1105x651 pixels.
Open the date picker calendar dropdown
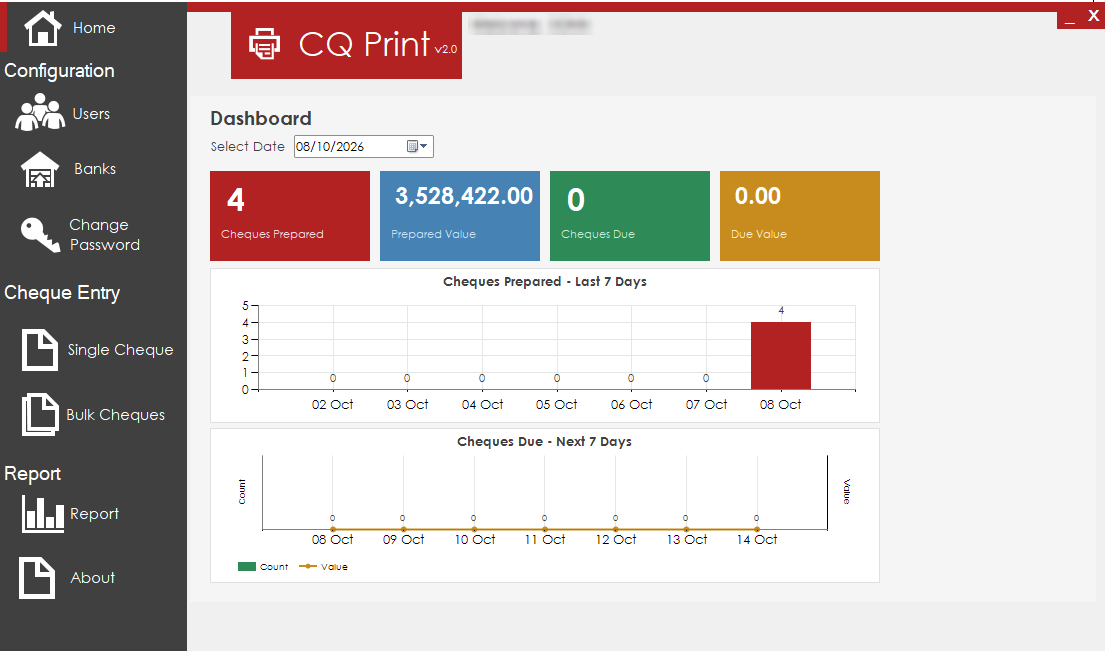pyautogui.click(x=417, y=147)
